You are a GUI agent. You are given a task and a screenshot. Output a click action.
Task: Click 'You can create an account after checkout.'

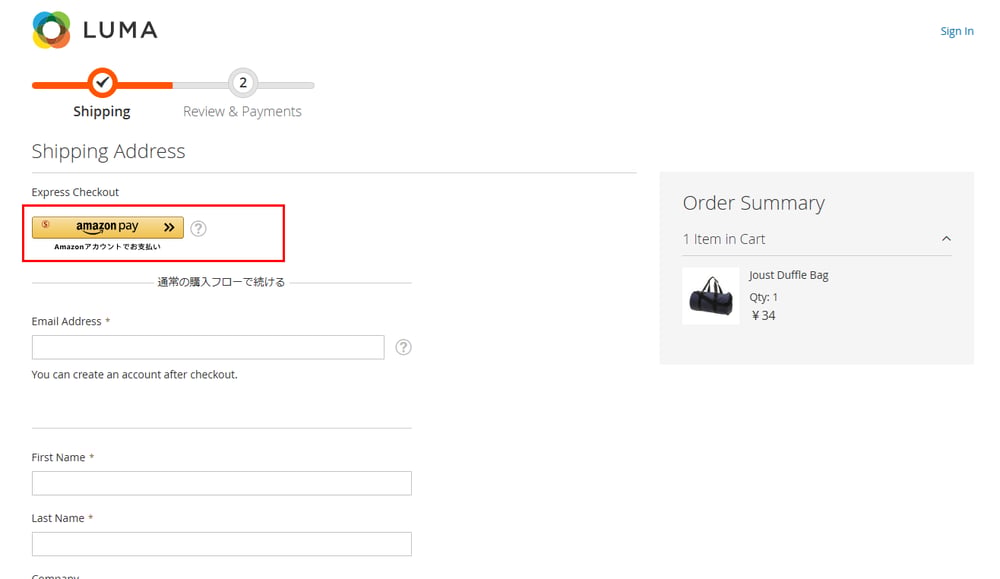[135, 375]
